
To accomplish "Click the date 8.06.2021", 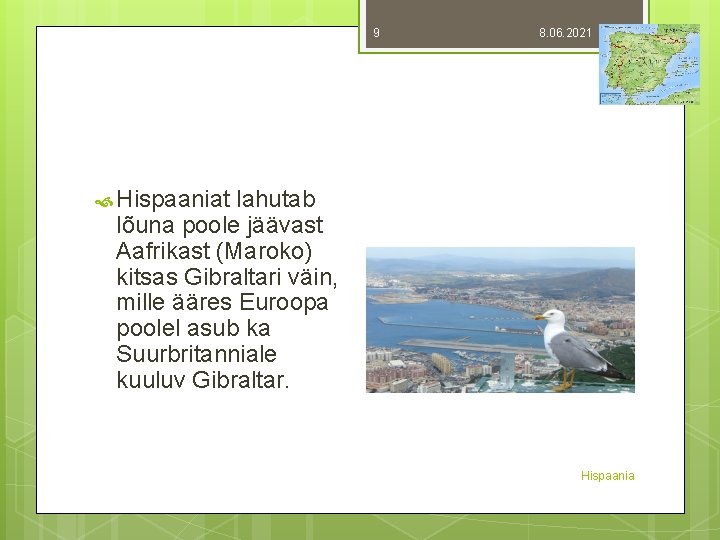I will 565,33.
